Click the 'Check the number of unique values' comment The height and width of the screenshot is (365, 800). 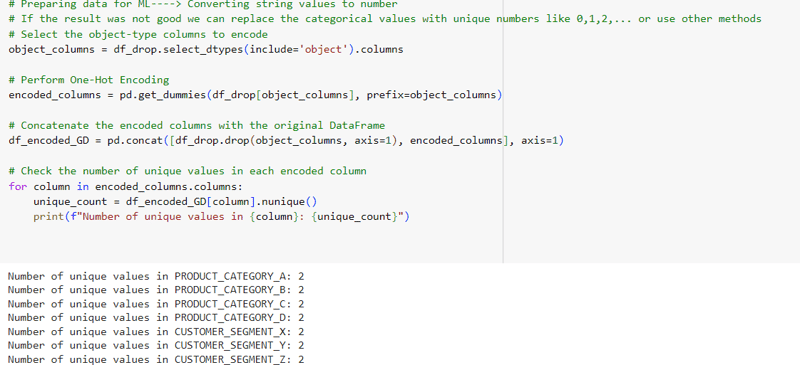coord(187,171)
